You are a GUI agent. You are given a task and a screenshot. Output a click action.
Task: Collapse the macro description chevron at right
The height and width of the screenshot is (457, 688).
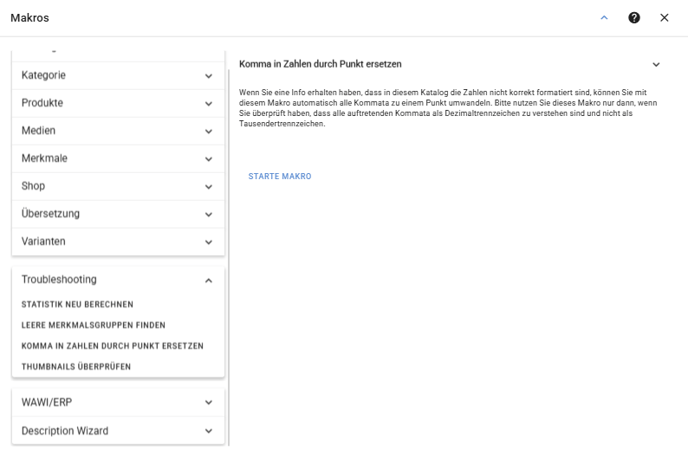tap(656, 64)
